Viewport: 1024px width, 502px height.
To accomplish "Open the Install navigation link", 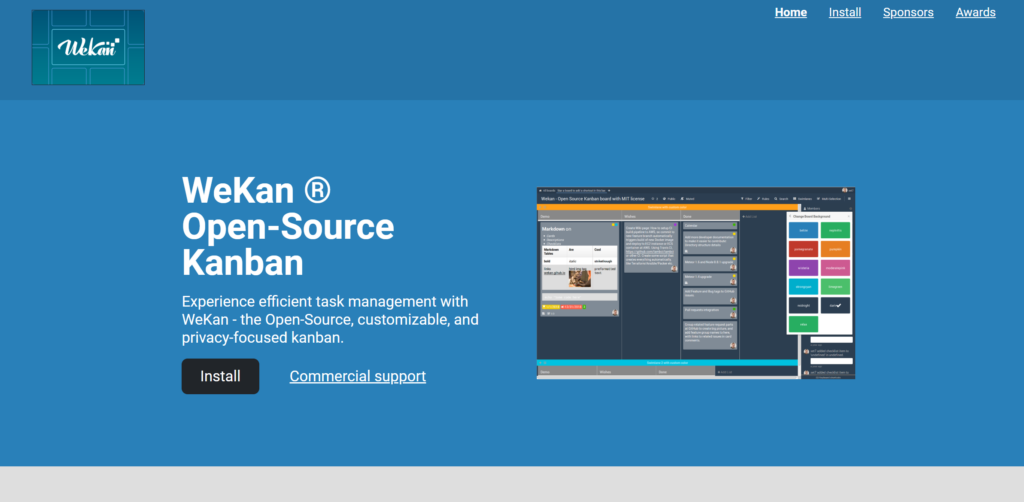I will [845, 12].
